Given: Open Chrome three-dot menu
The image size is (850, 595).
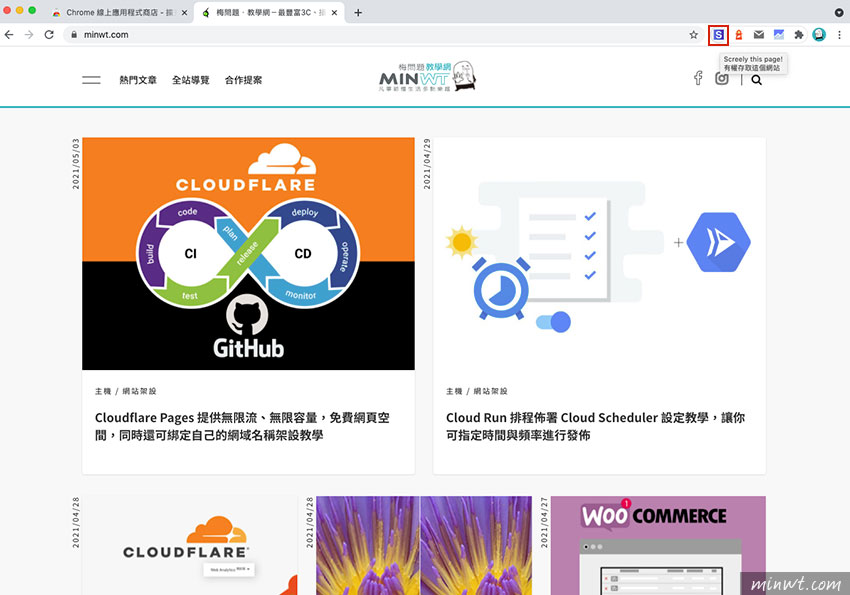Looking at the screenshot, I should (839, 35).
